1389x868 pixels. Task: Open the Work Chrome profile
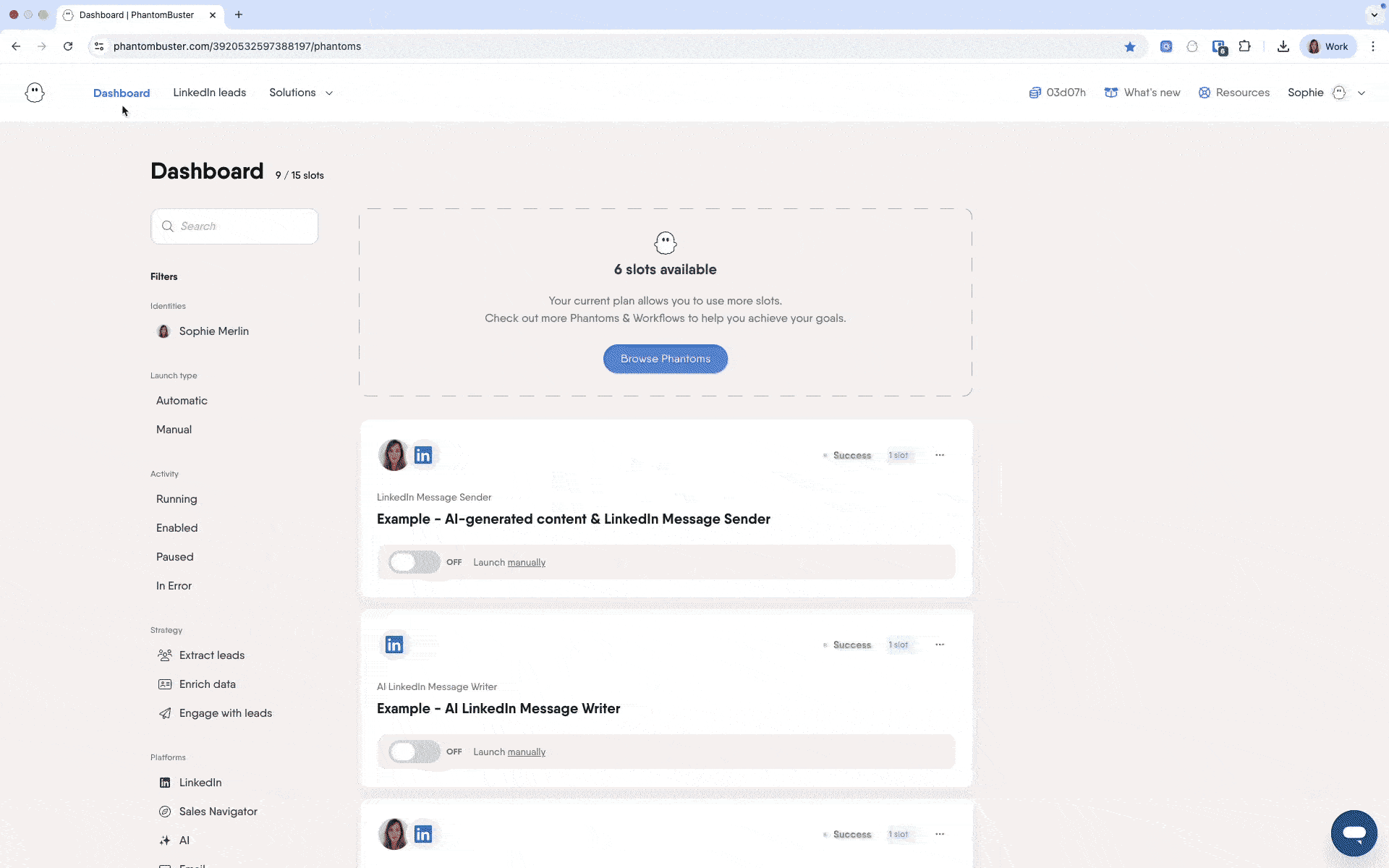(x=1328, y=46)
